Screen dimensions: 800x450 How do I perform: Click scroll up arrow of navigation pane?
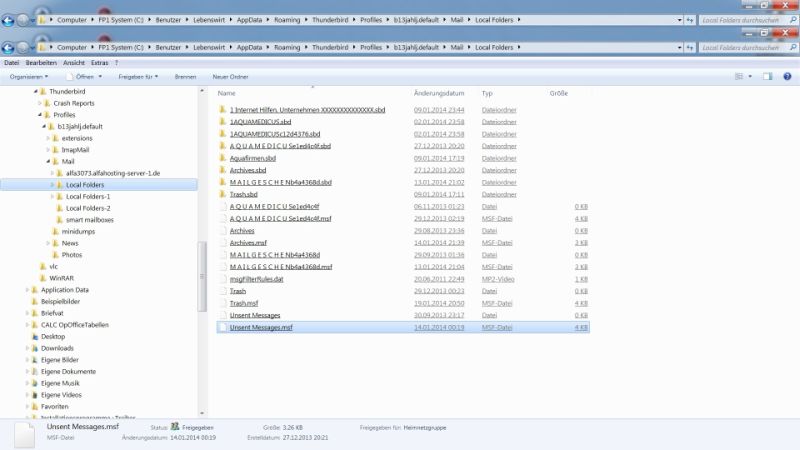tap(202, 91)
